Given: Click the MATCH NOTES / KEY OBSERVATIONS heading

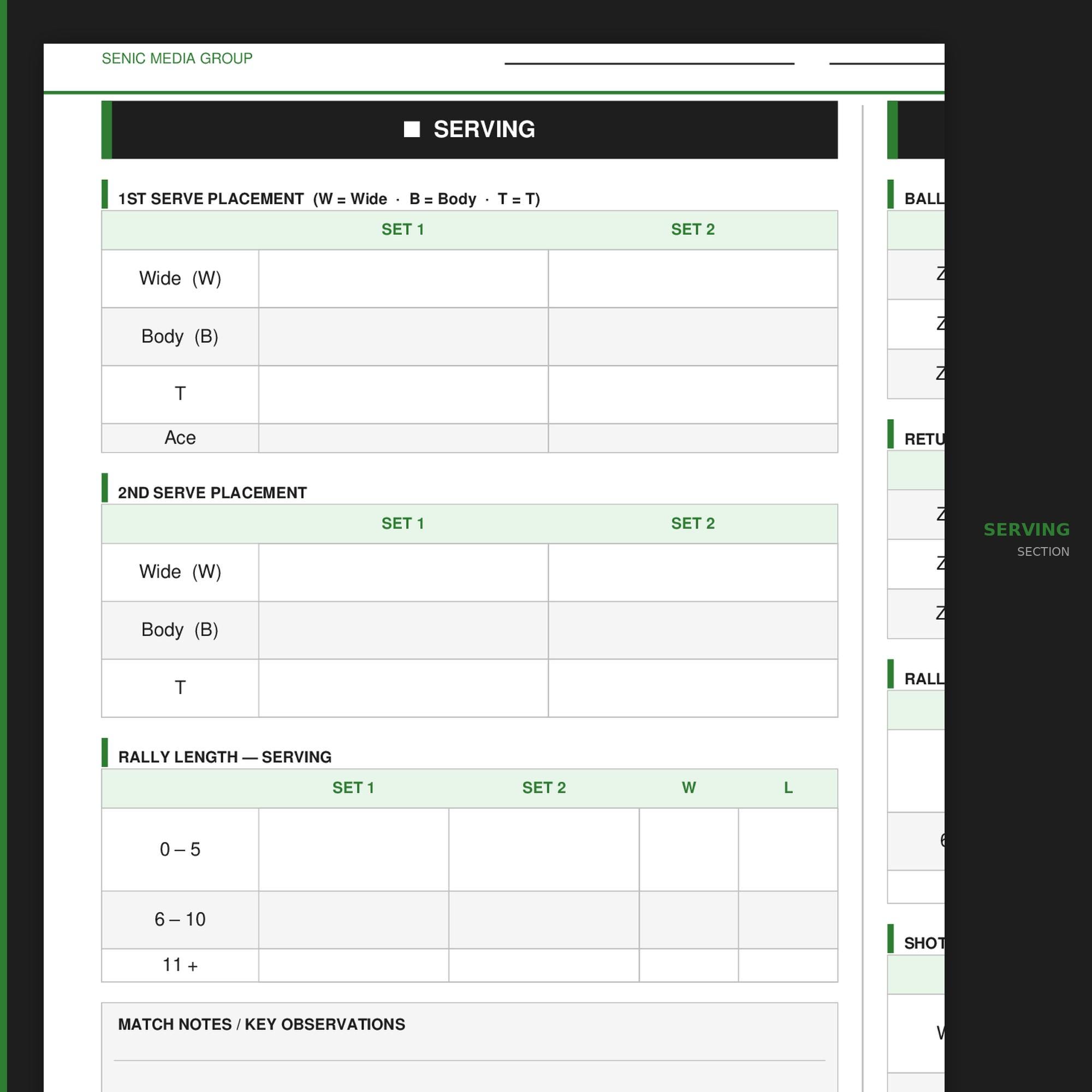Looking at the screenshot, I should click(262, 1024).
